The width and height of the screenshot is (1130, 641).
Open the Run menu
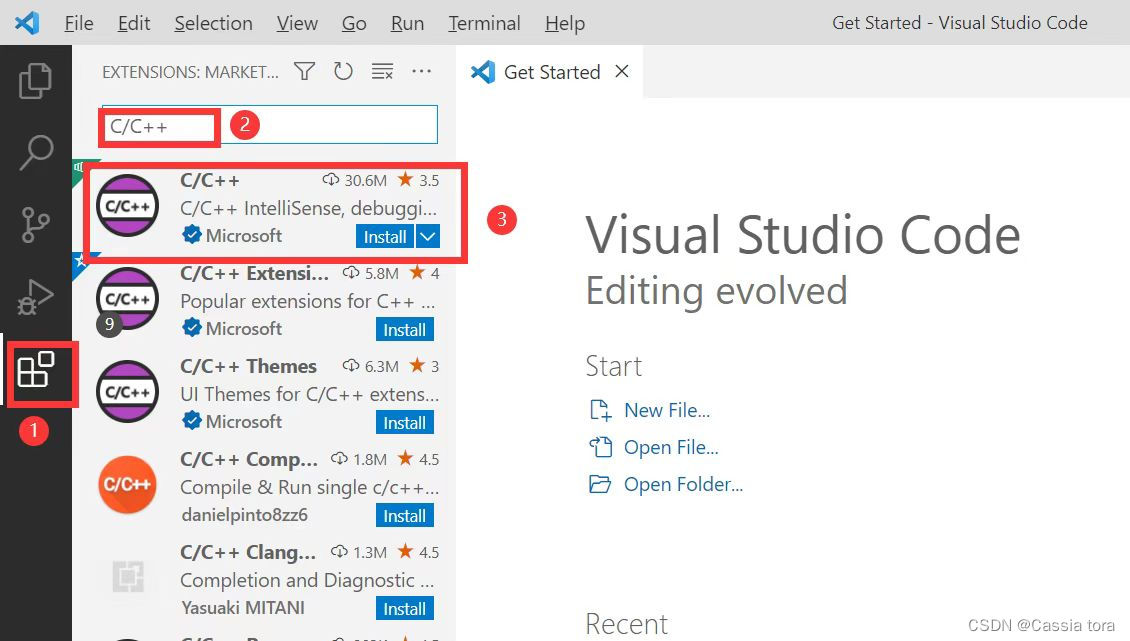point(407,23)
